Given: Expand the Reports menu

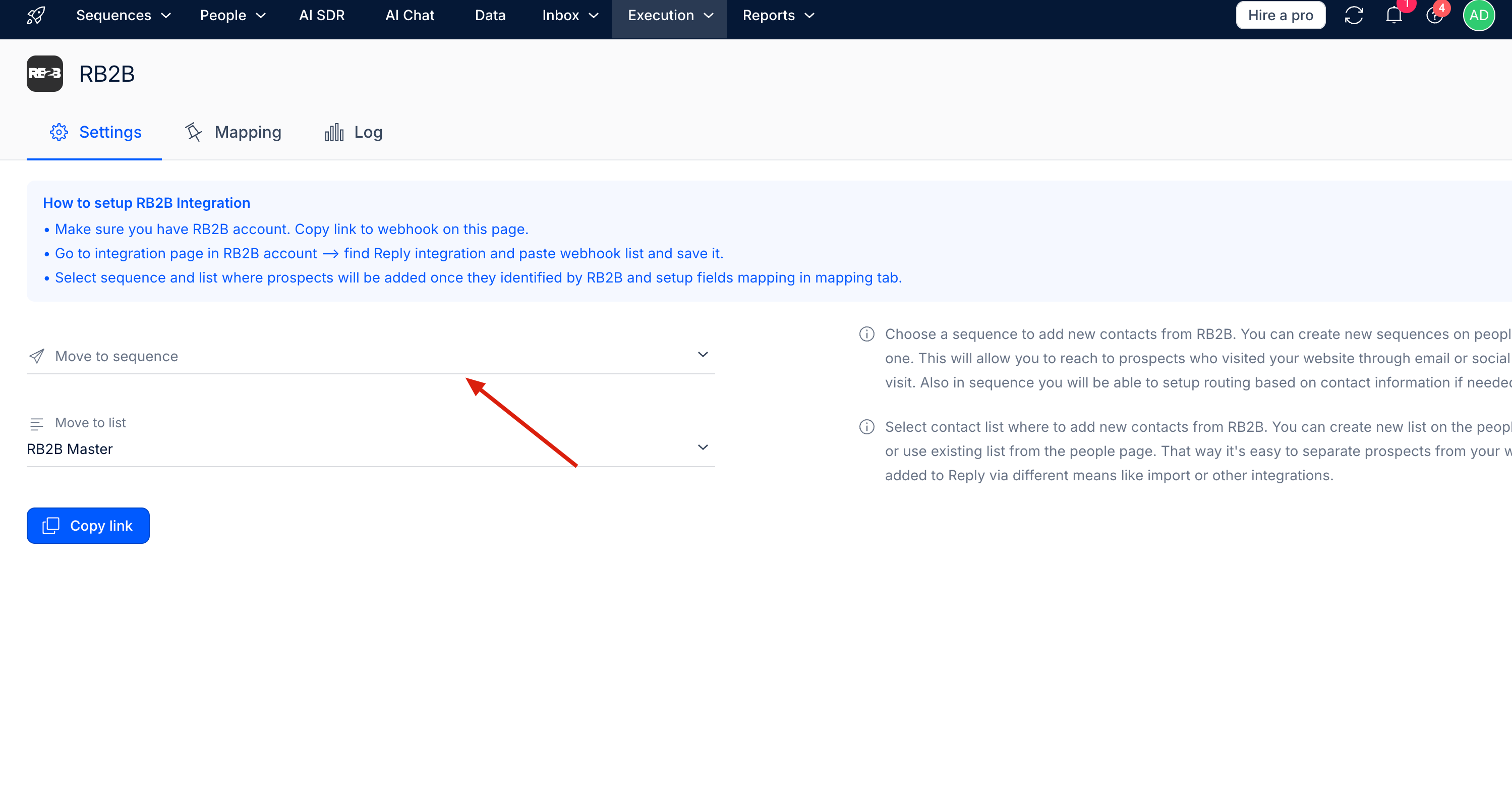Looking at the screenshot, I should tap(778, 15).
